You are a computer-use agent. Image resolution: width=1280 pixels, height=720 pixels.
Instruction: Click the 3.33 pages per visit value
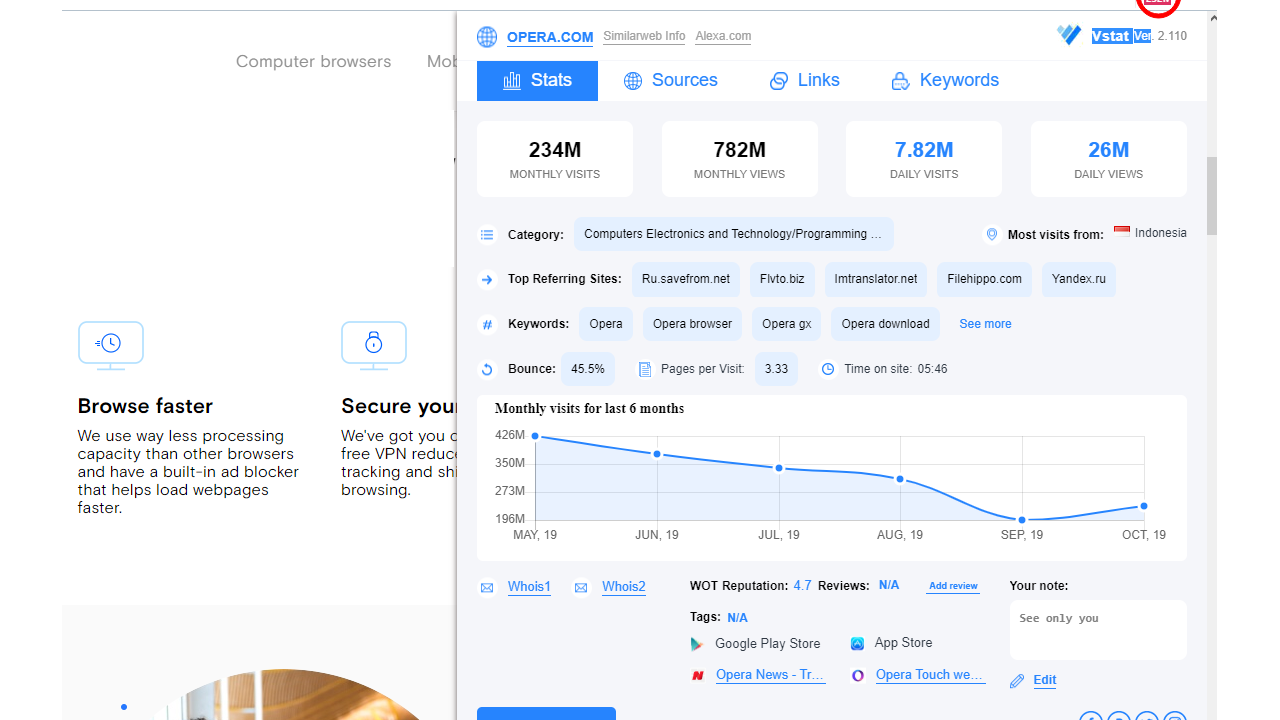coord(776,369)
